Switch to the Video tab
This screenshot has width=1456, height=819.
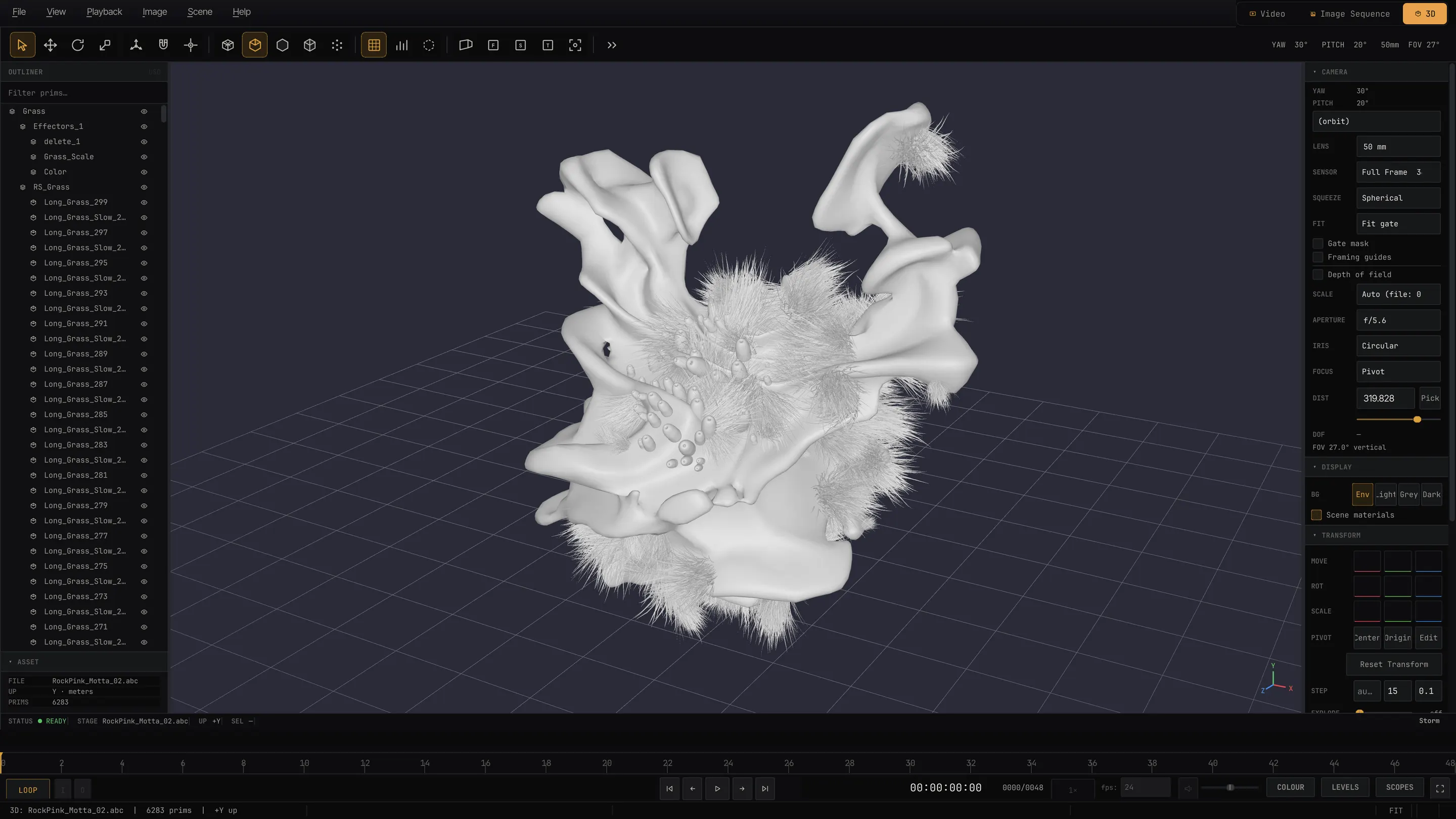[x=1267, y=14]
